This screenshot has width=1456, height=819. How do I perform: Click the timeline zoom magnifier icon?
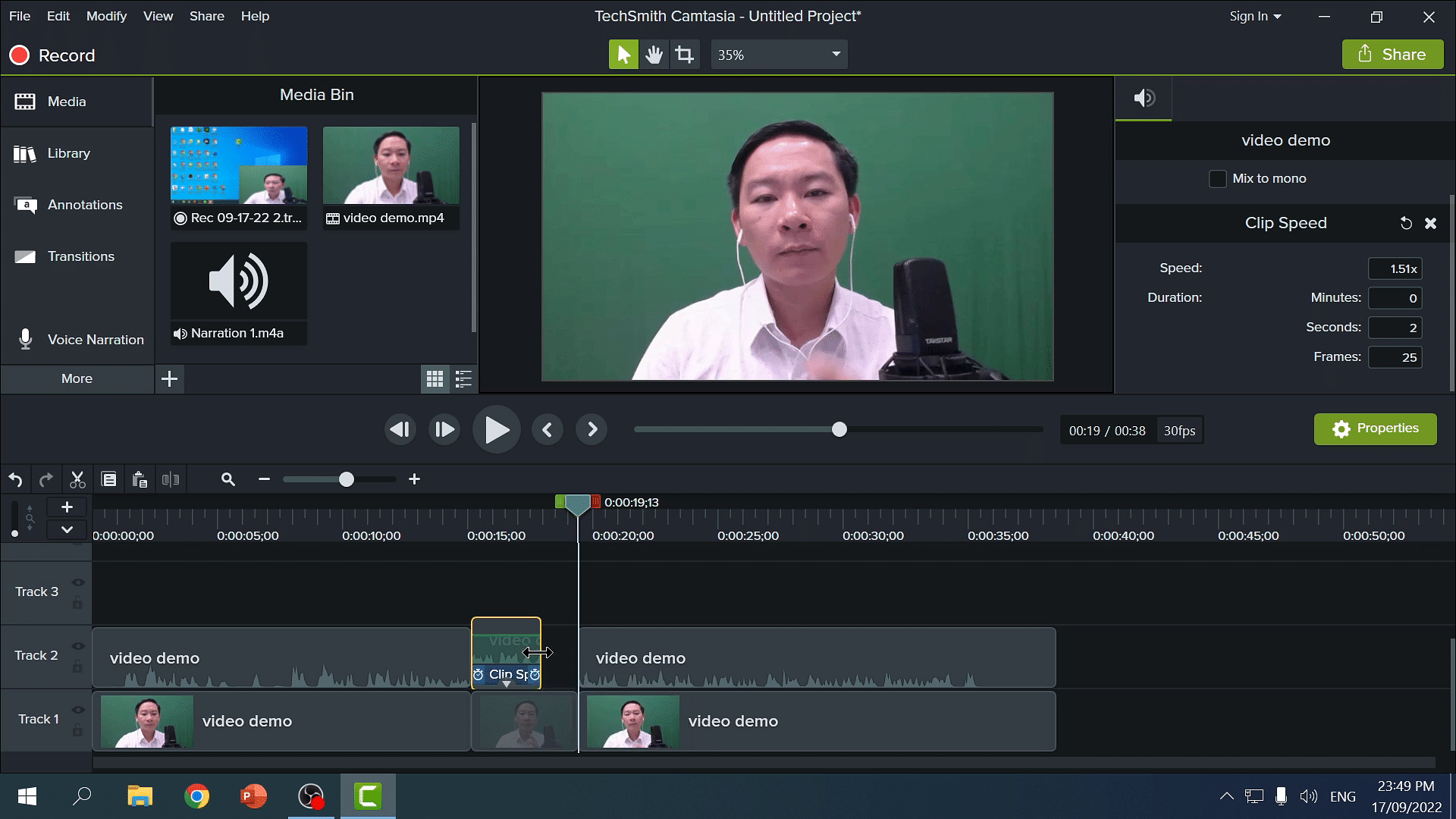pyautogui.click(x=227, y=479)
